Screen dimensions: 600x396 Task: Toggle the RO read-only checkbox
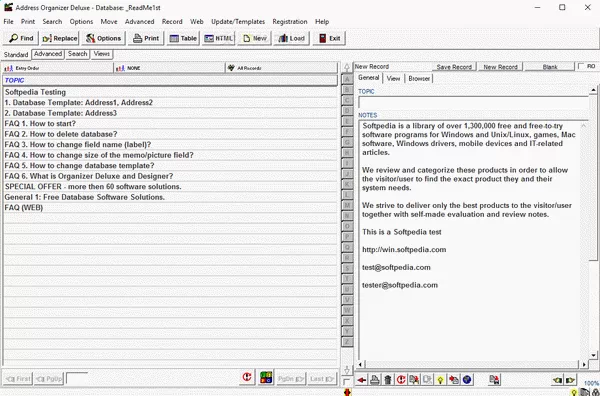(581, 66)
